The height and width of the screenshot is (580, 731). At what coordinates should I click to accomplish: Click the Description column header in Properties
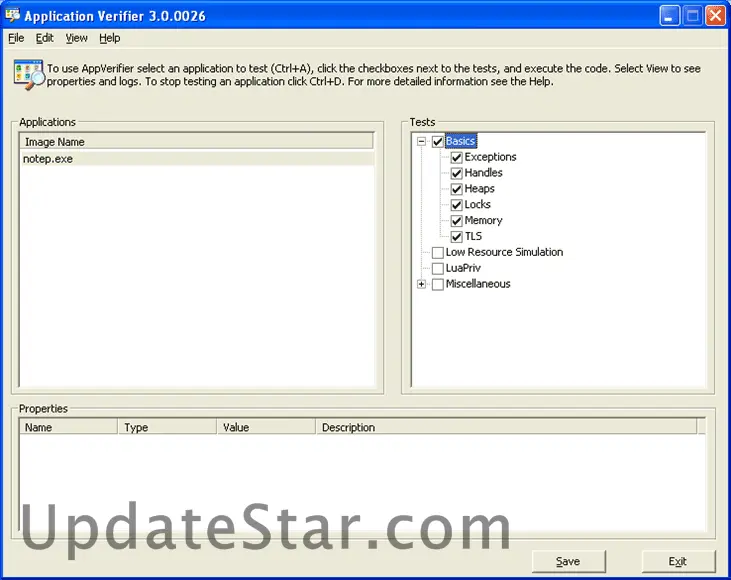click(506, 427)
